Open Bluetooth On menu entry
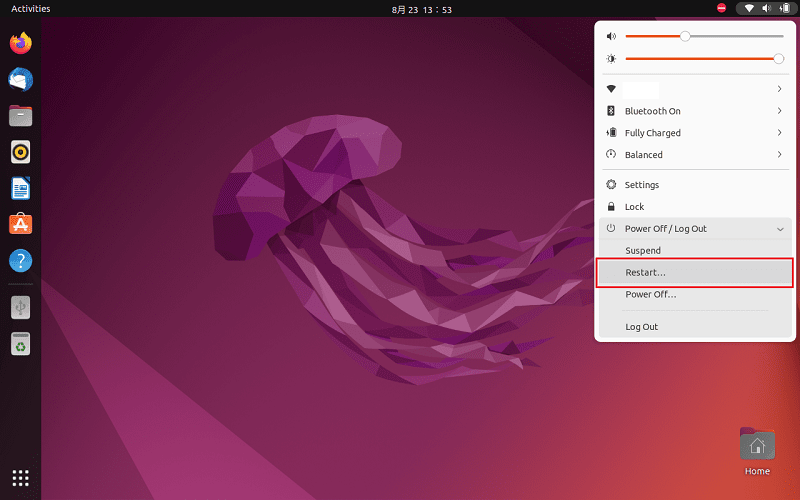This screenshot has height=500, width=800. click(695, 111)
